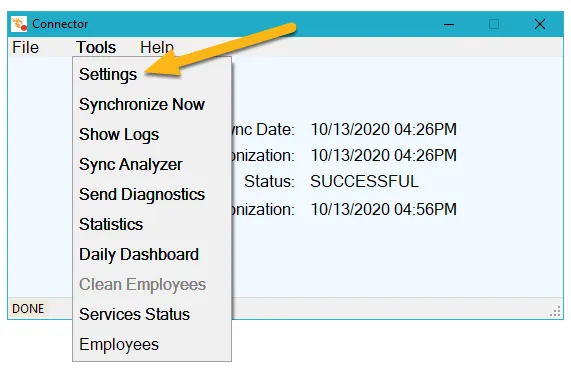
Task: Click the SUCCESSFUL status value
Action: coord(364,181)
